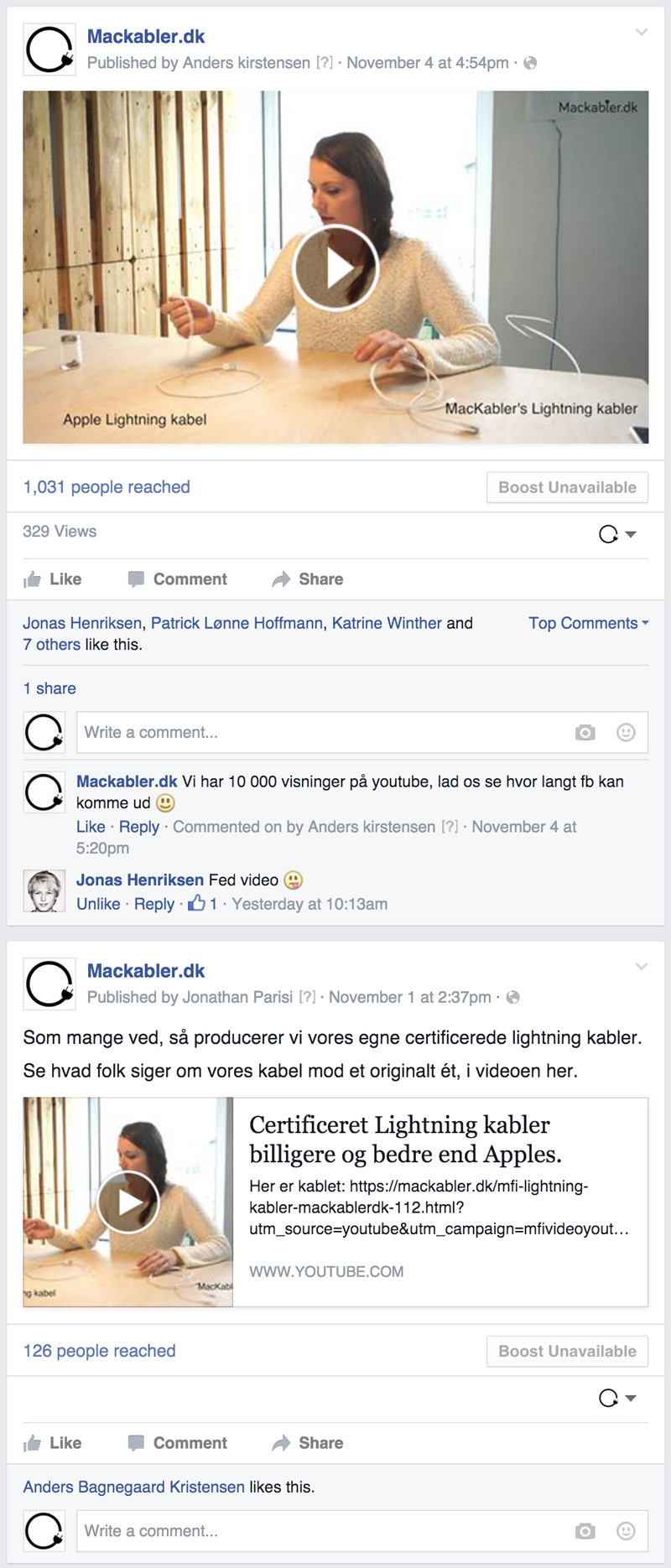The height and width of the screenshot is (1568, 671).
Task: Play the Lightning cable comparison video
Action: [335, 268]
